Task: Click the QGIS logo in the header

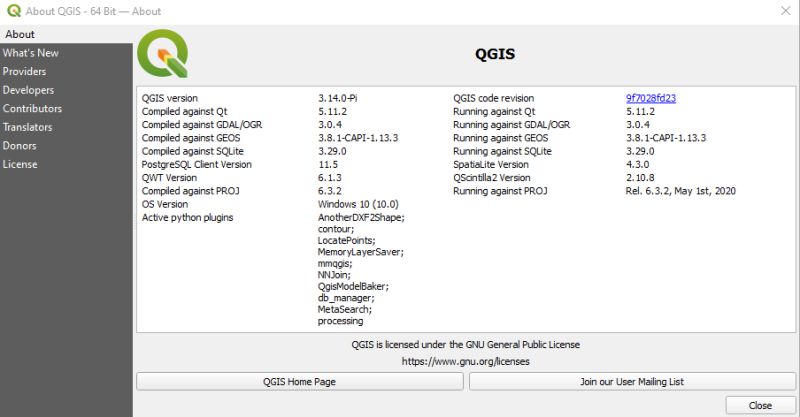Action: [163, 53]
